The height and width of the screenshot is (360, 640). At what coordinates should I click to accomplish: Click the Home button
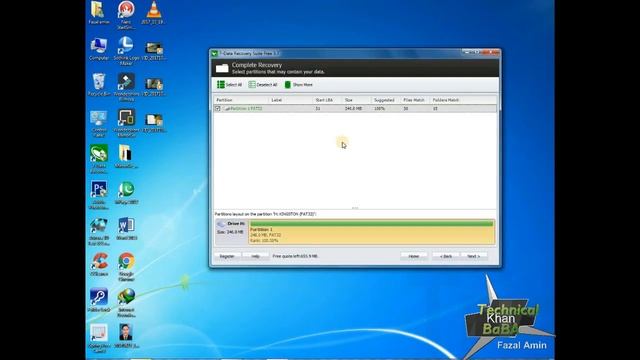(x=414, y=256)
